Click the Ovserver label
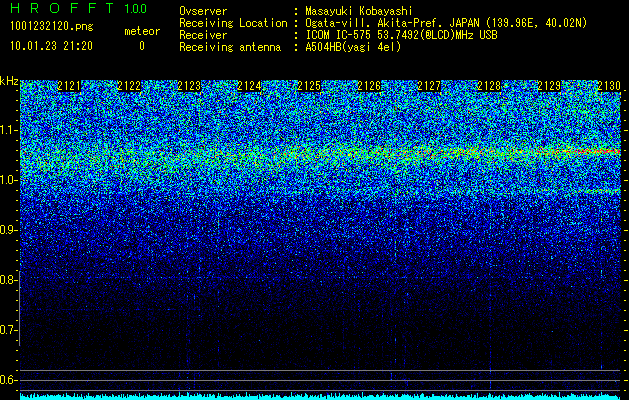 203,11
